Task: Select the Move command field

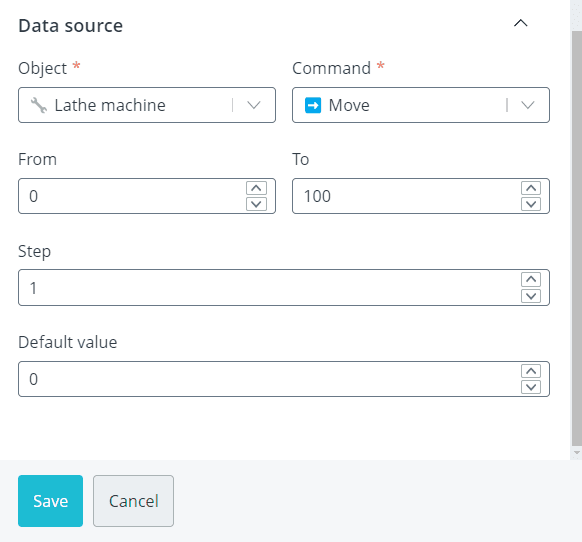Action: click(x=421, y=105)
